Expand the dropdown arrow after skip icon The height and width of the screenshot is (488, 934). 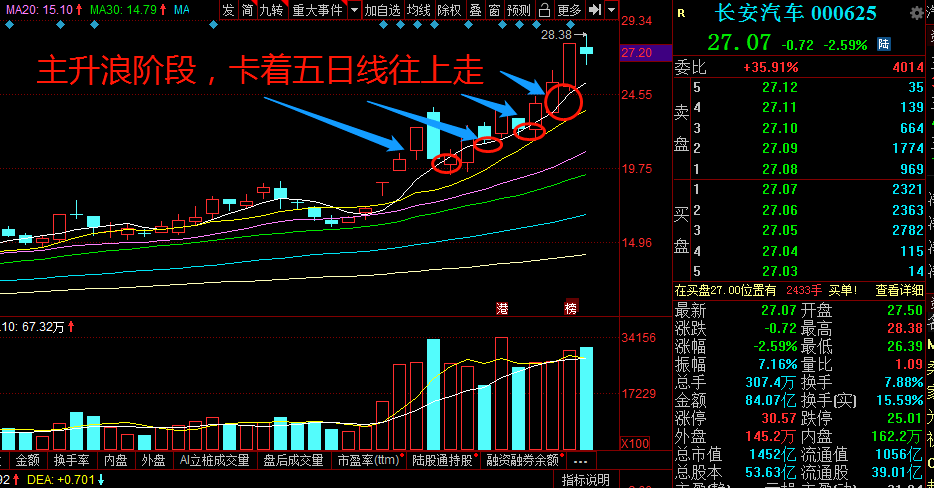point(611,10)
